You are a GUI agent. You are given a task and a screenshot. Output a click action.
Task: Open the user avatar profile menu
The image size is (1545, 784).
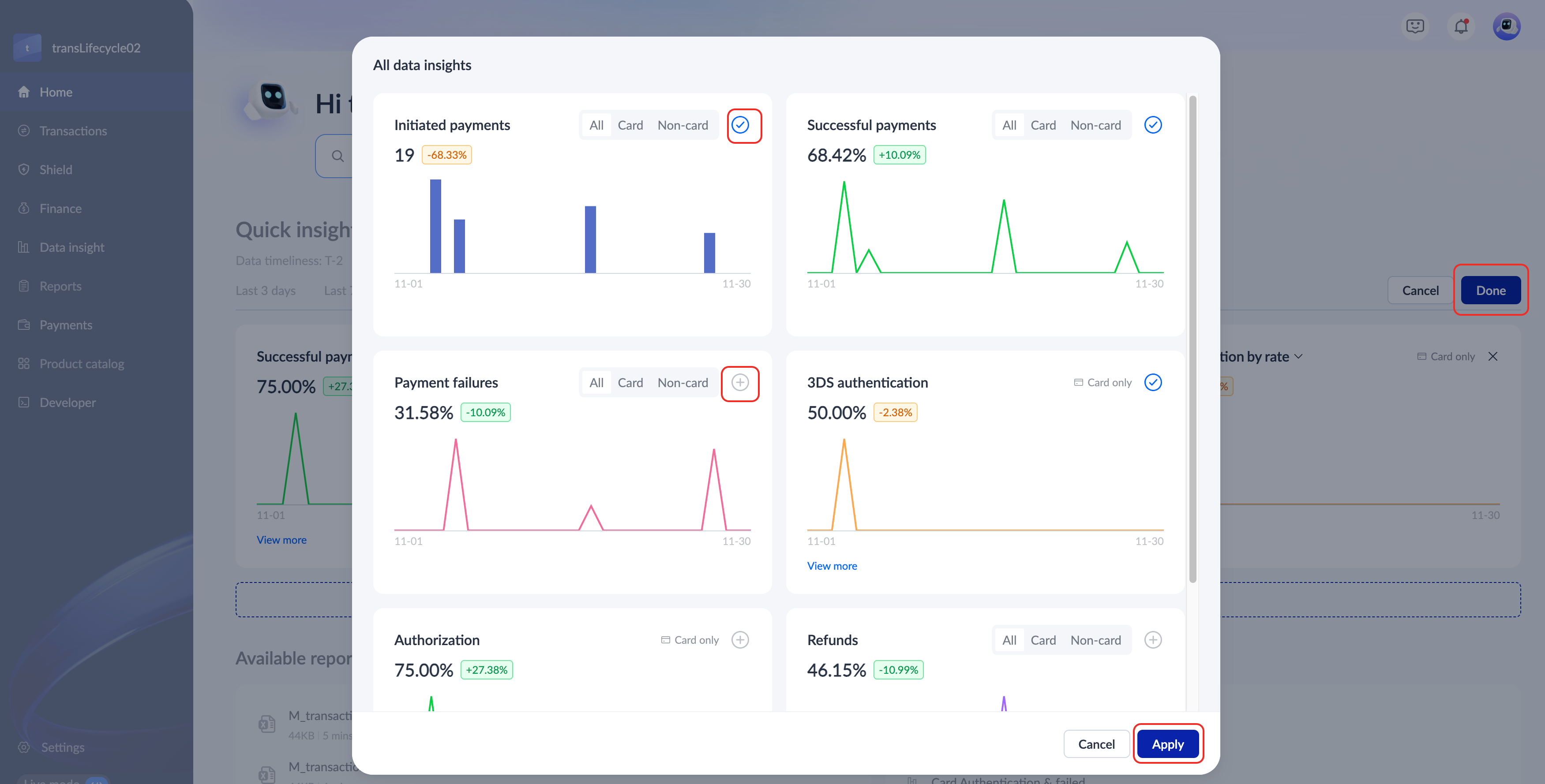(1506, 26)
